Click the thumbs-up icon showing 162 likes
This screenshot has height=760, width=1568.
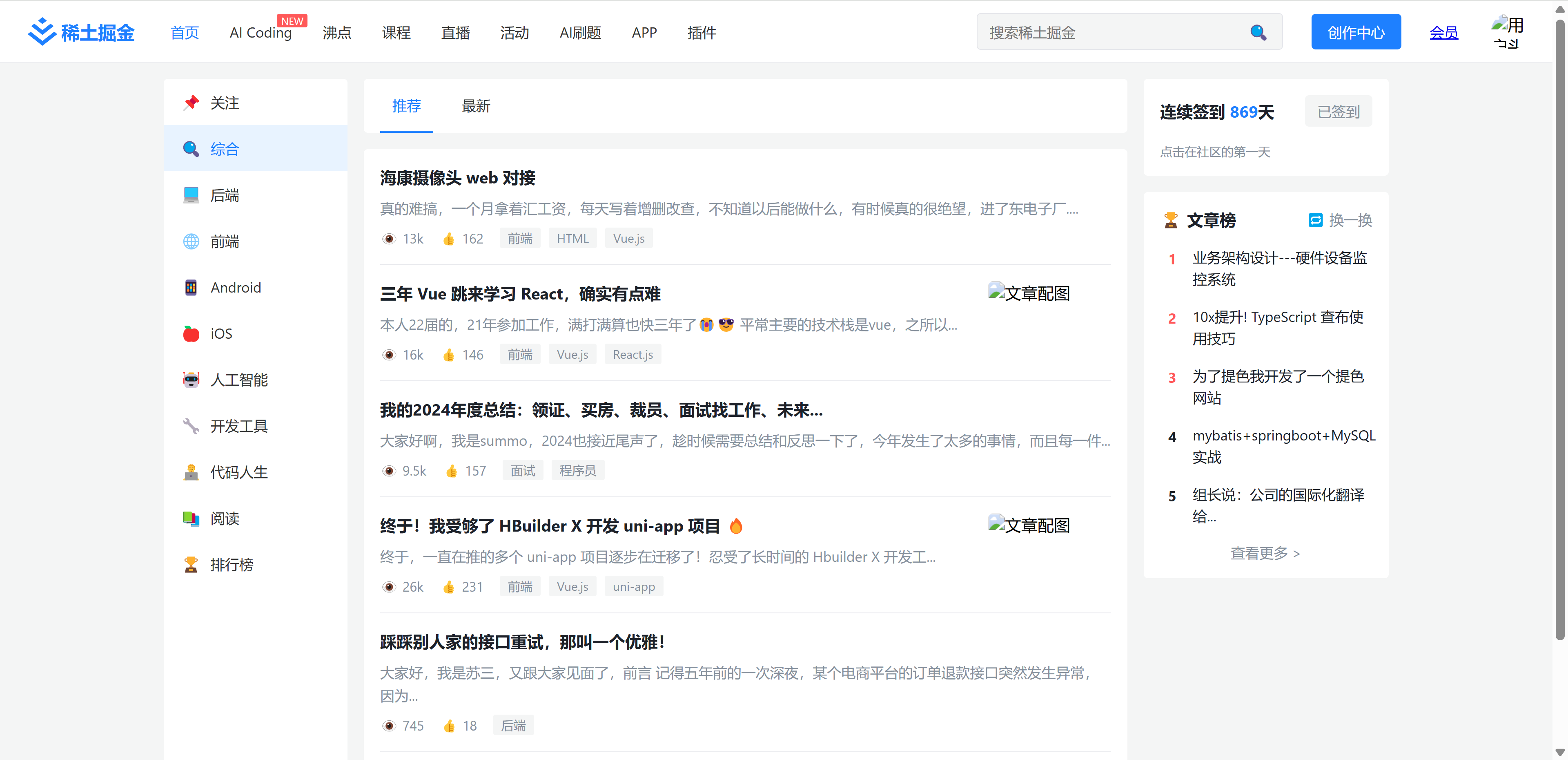click(449, 239)
